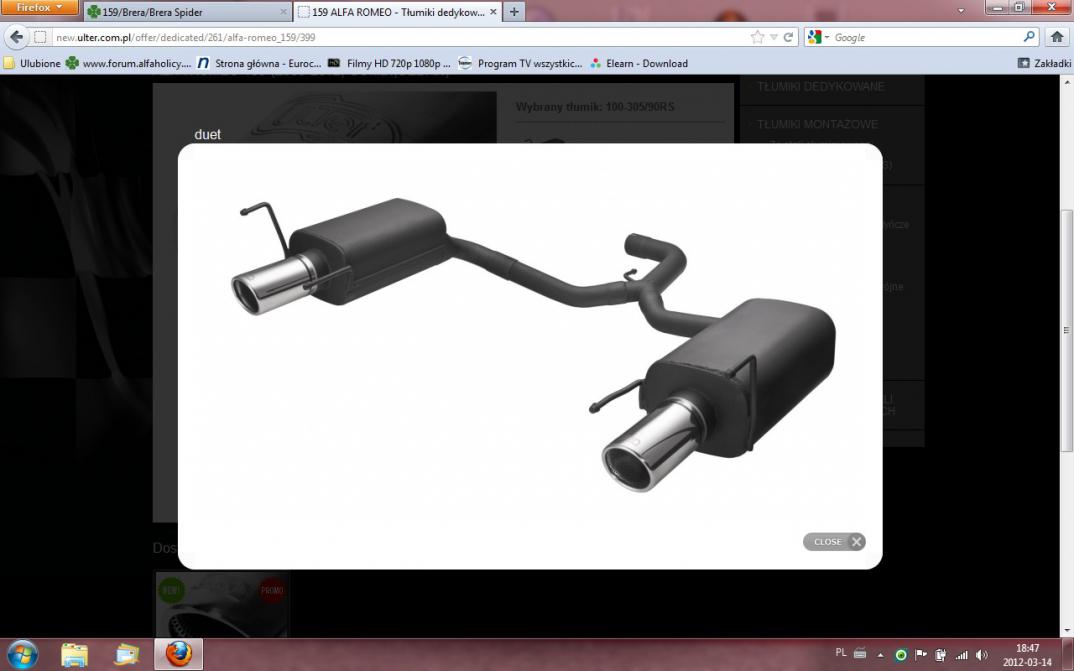Reload the current page

tap(788, 38)
